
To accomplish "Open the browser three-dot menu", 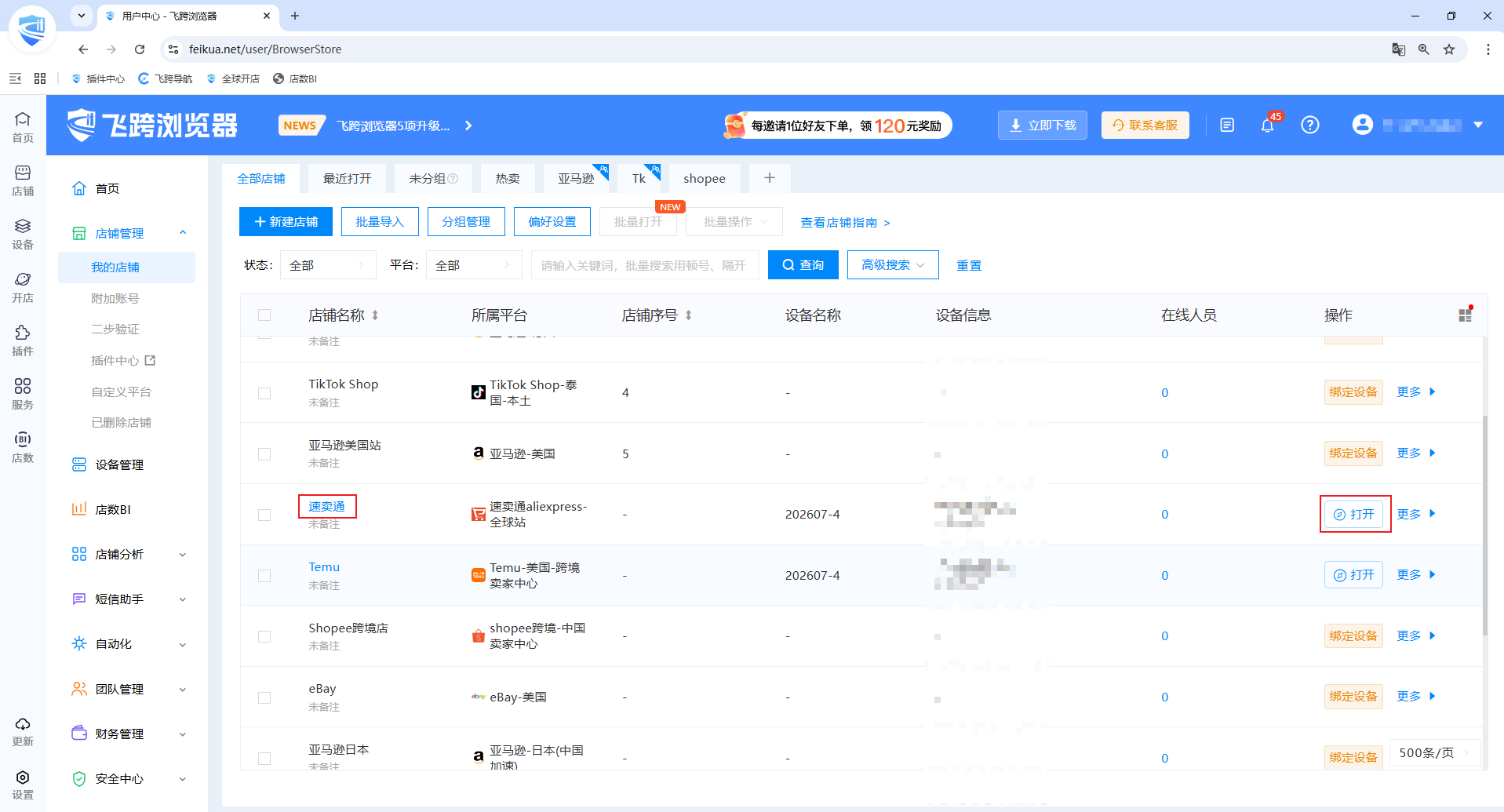I will coord(1488,49).
